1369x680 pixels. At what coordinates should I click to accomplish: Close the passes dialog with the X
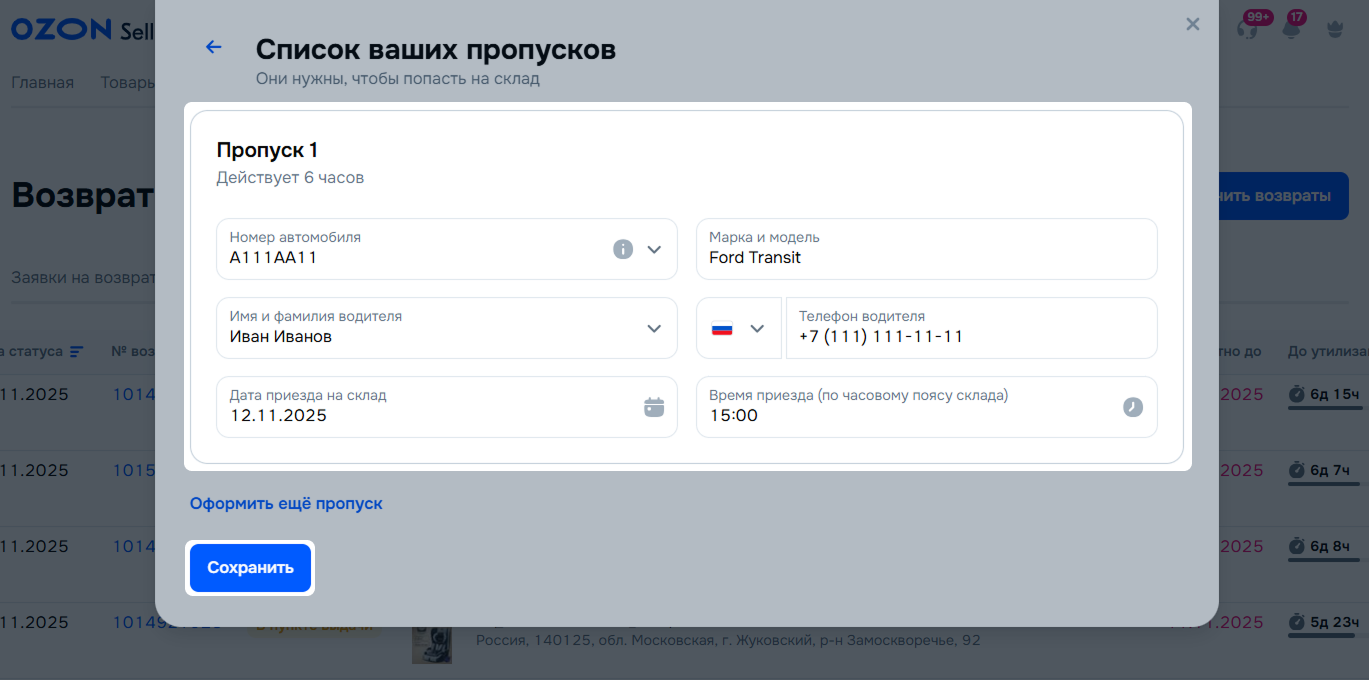pos(1192,24)
